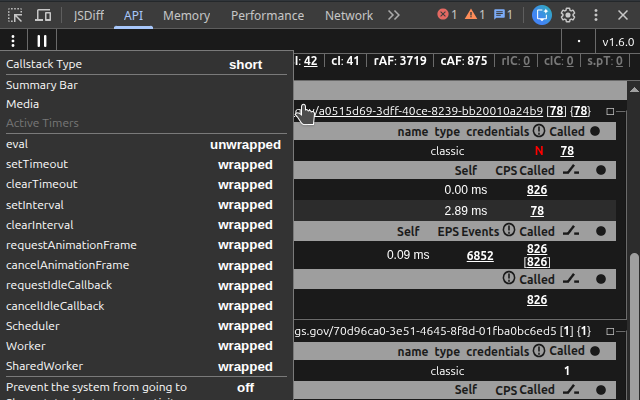
Task: Toggle Callstack Type short value
Action: tap(245, 64)
